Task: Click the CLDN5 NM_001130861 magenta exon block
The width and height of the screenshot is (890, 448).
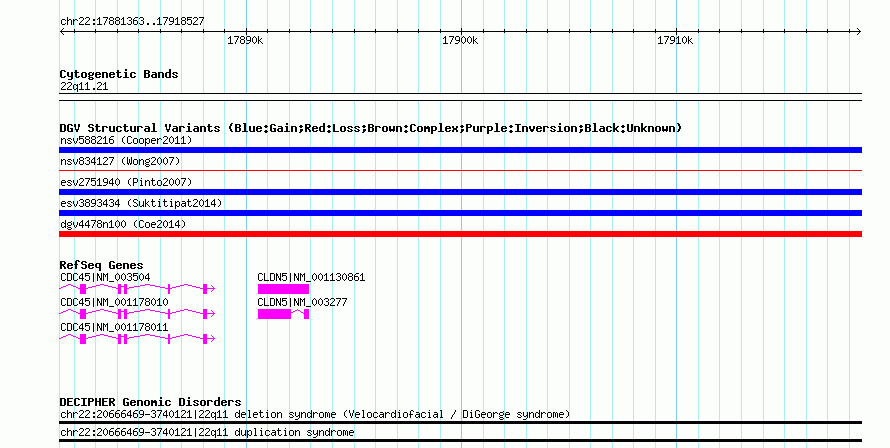Action: click(283, 289)
